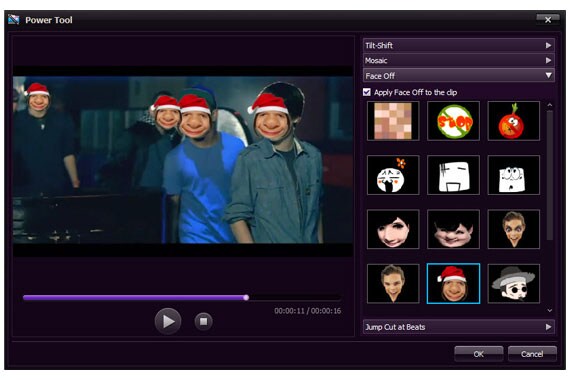Uncheck Apply Face Off to the clip
570x380 pixels.
click(x=367, y=92)
